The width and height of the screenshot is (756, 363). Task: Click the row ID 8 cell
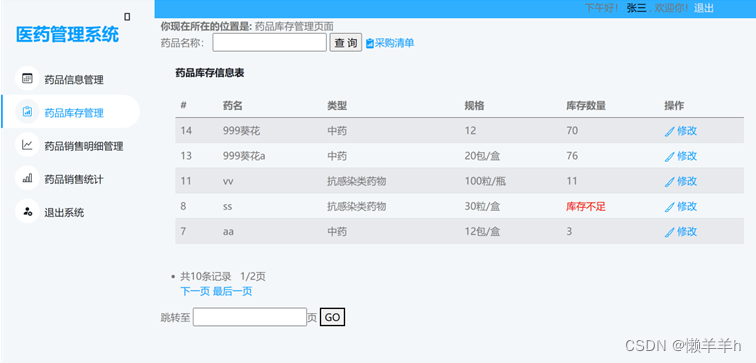coord(183,206)
